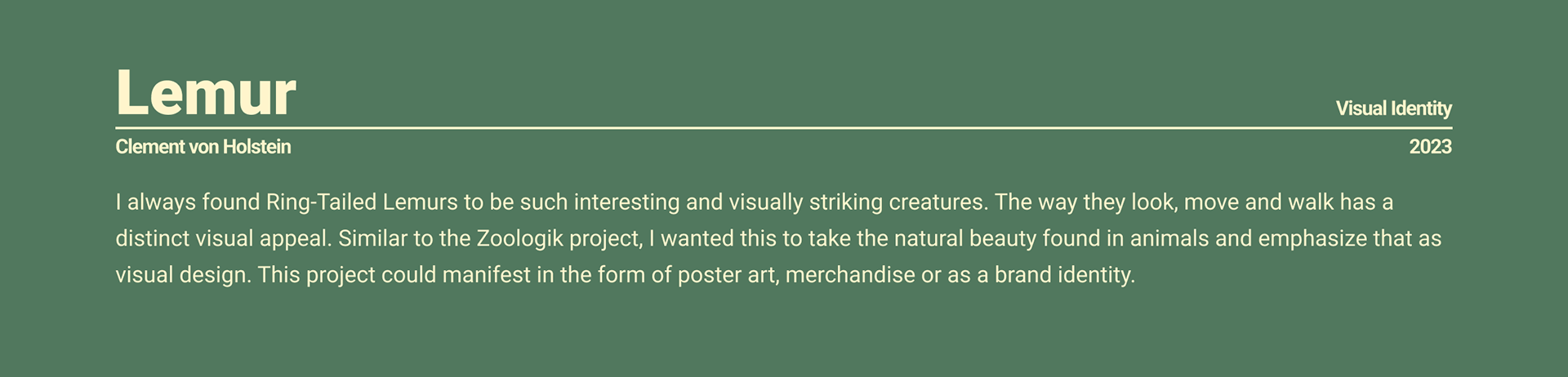Click the word "manifest" in the third line

[486, 275]
